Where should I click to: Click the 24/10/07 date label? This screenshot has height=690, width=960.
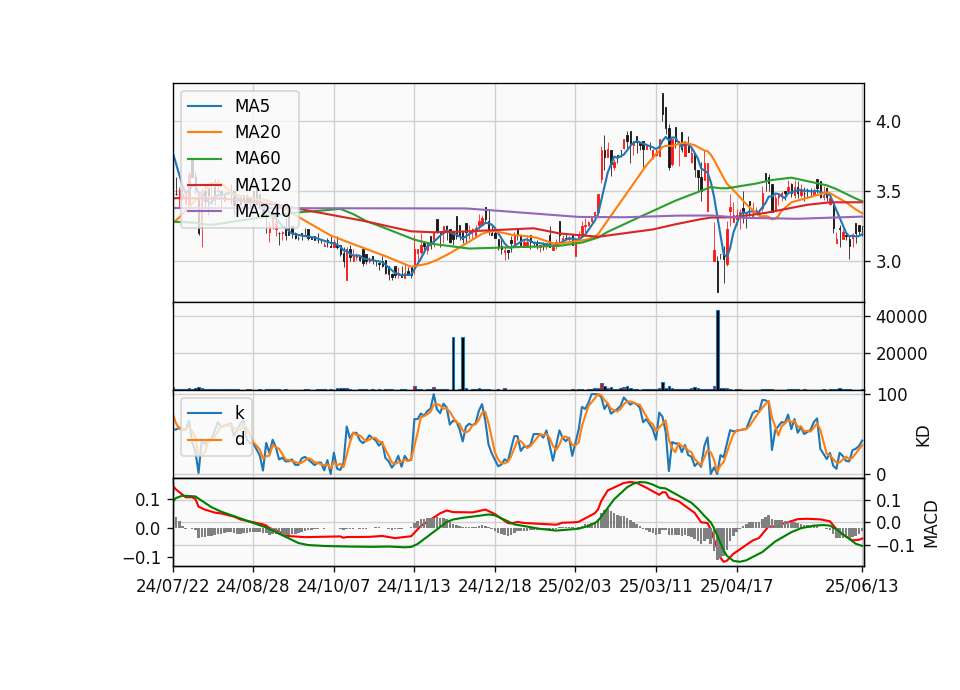tap(334, 586)
